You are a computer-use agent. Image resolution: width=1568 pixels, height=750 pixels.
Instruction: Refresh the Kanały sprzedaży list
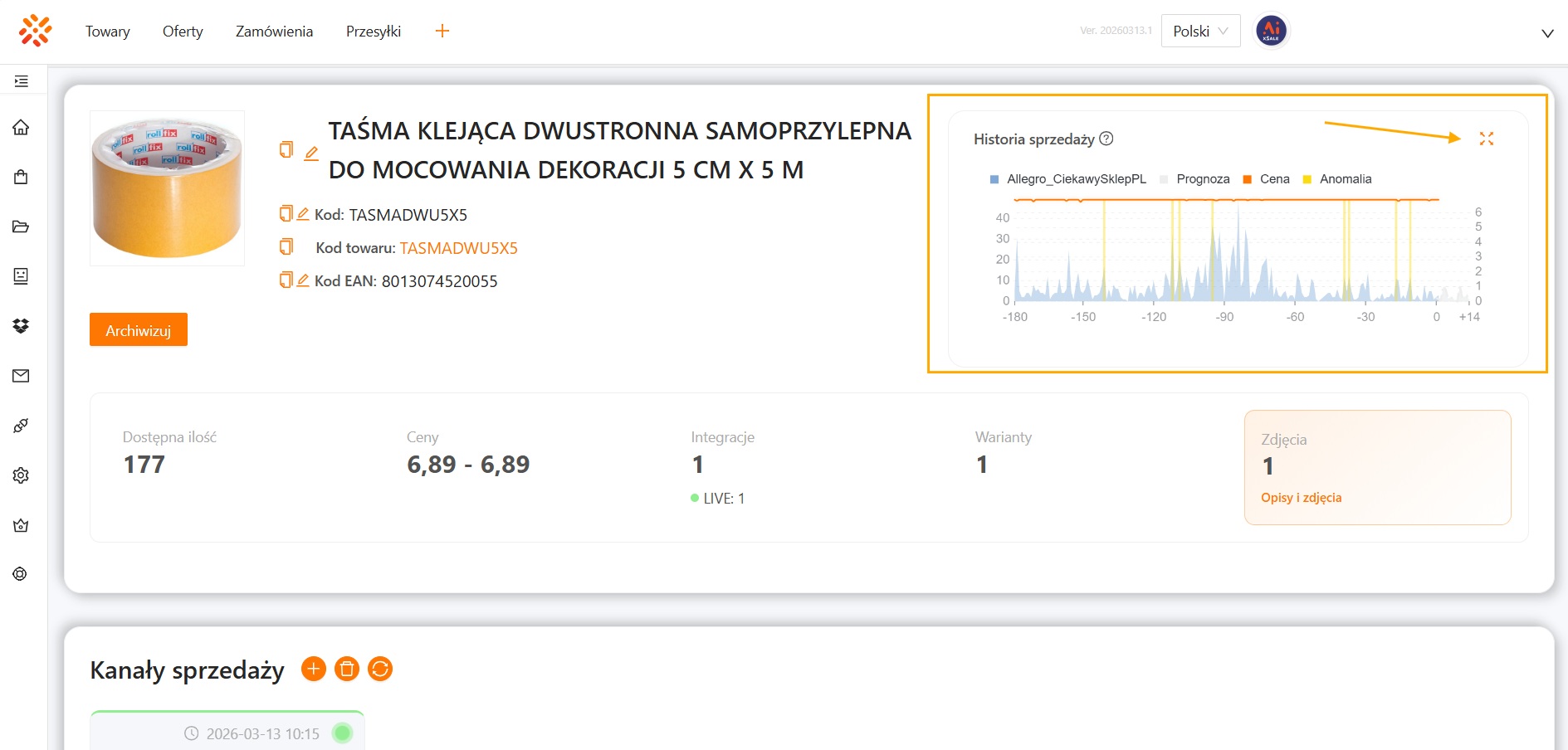coord(380,669)
